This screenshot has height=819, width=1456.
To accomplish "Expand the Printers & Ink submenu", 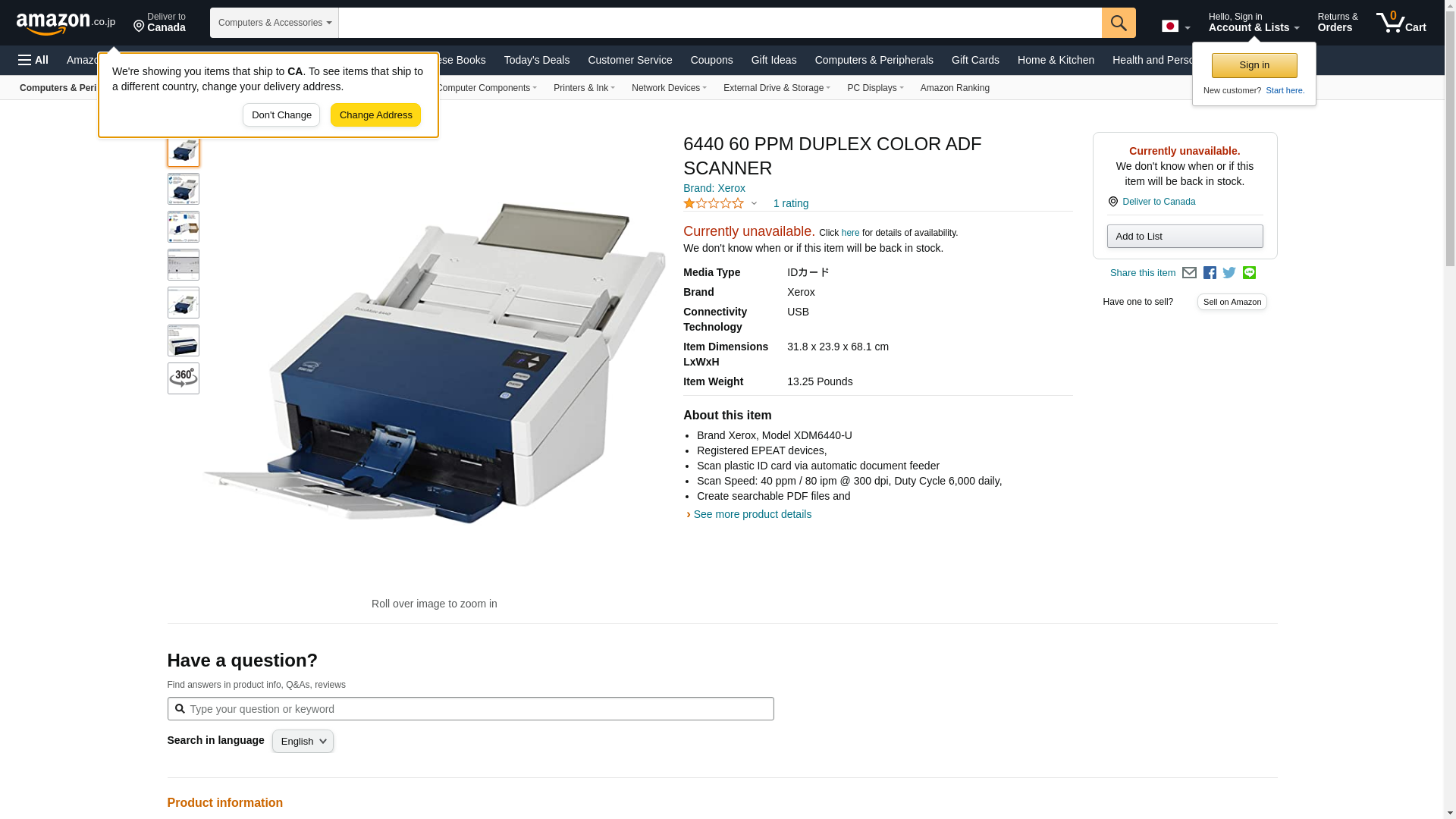I will pyautogui.click(x=583, y=88).
